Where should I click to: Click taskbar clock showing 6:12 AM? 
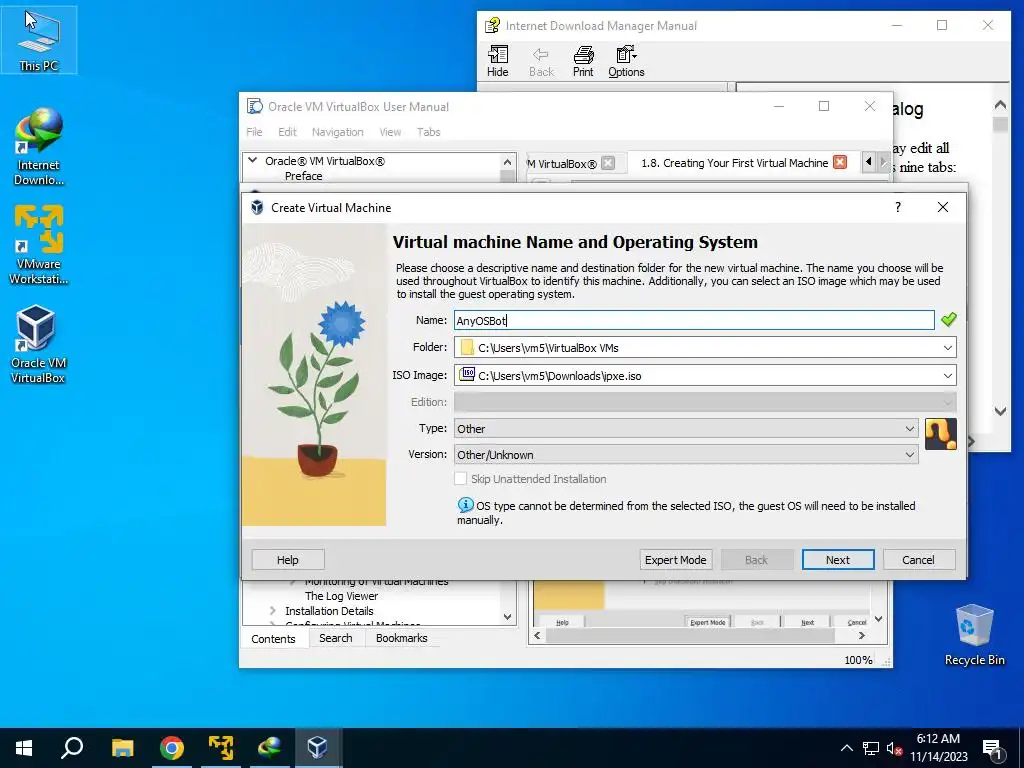pyautogui.click(x=938, y=748)
